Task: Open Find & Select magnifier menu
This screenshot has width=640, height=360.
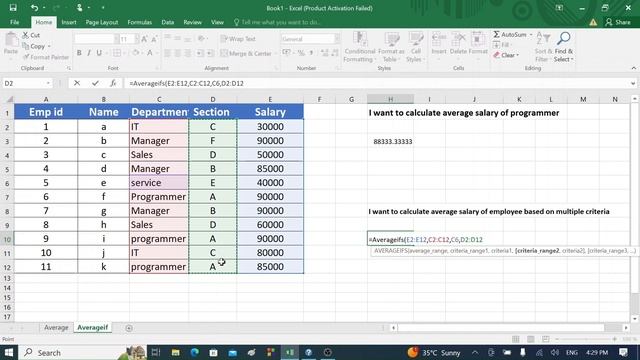Action: [564, 47]
